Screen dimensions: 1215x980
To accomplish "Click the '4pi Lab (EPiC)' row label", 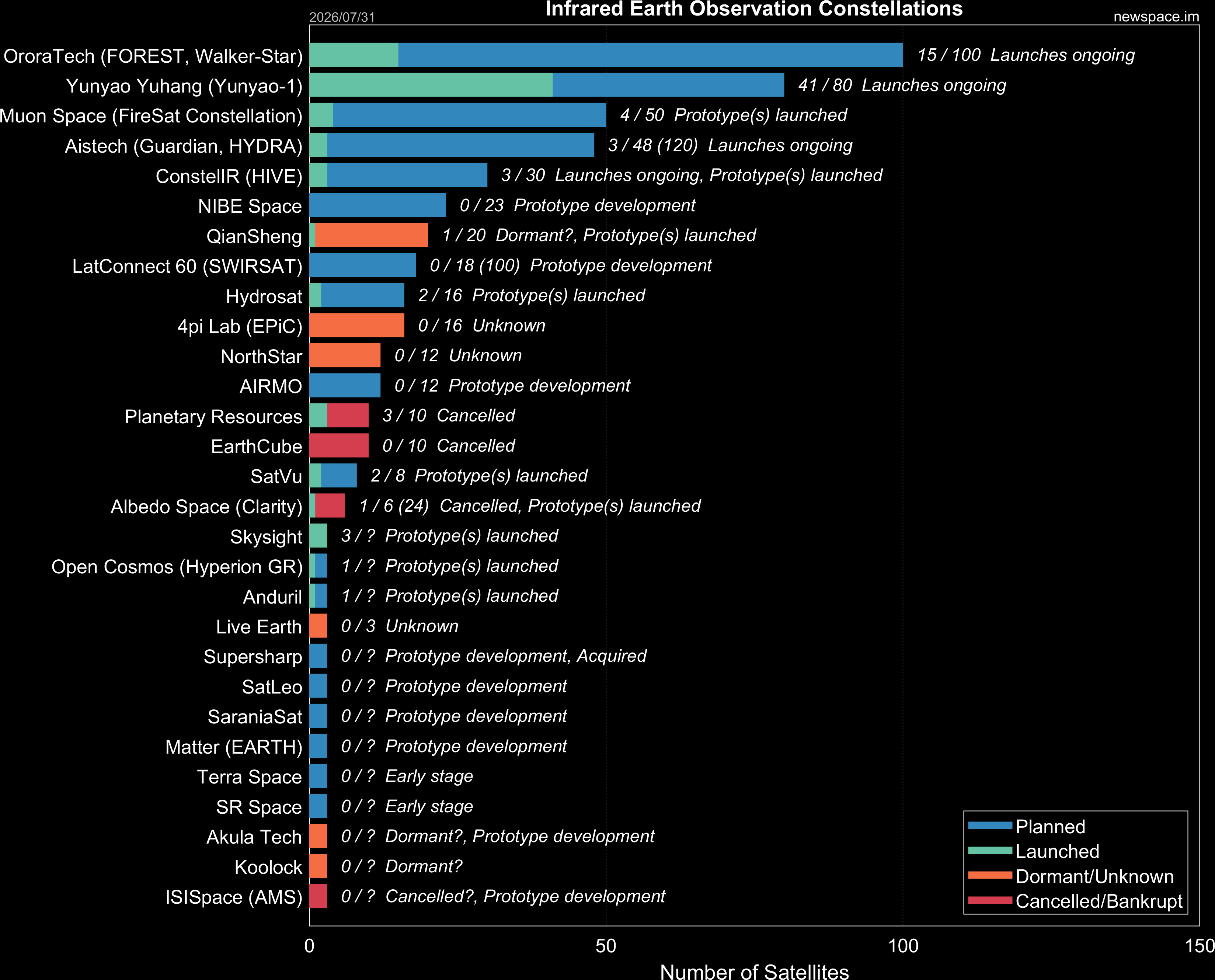I will click(x=240, y=326).
